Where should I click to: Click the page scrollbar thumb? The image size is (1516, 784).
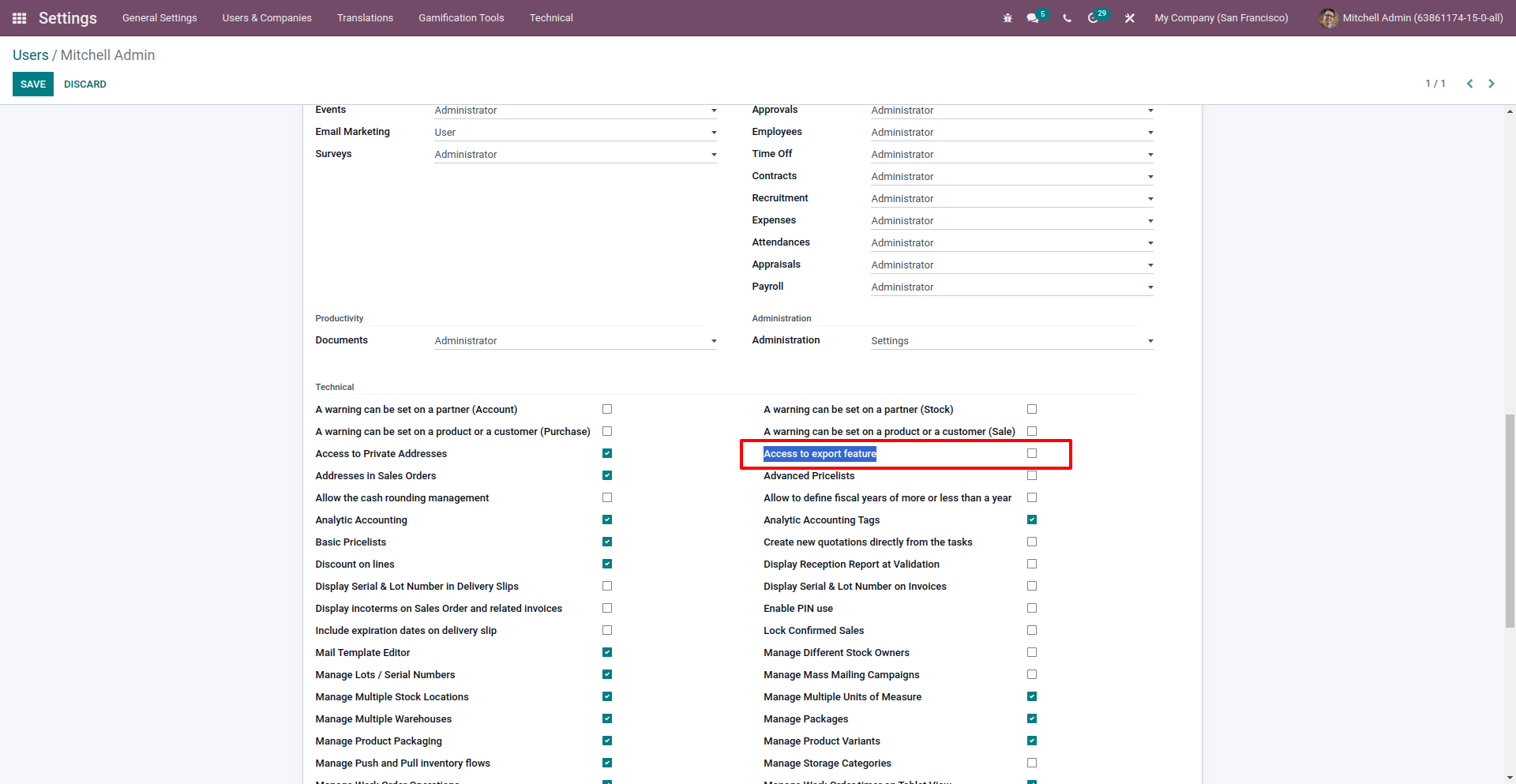1510,520
